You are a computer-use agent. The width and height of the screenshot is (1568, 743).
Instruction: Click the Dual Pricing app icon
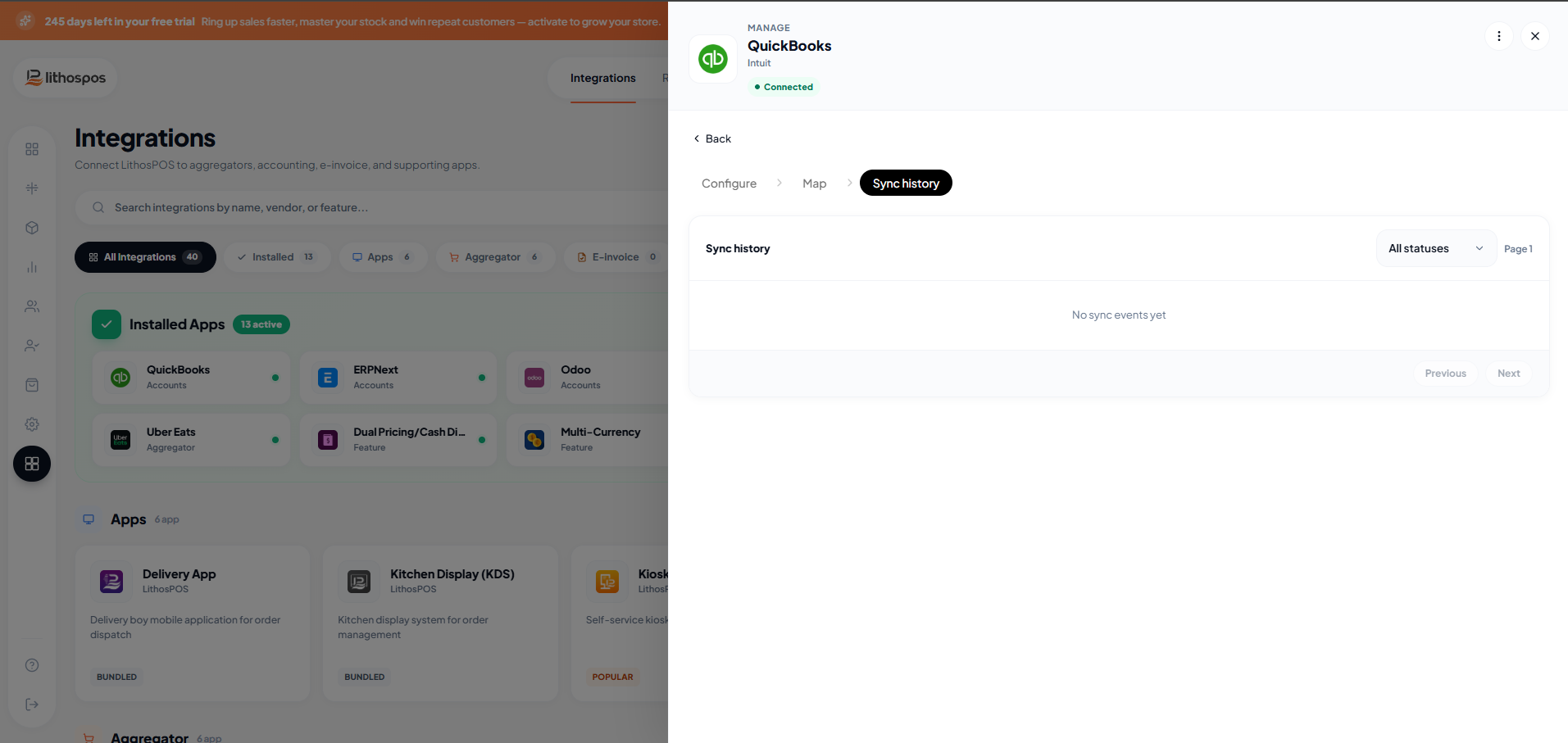point(328,440)
